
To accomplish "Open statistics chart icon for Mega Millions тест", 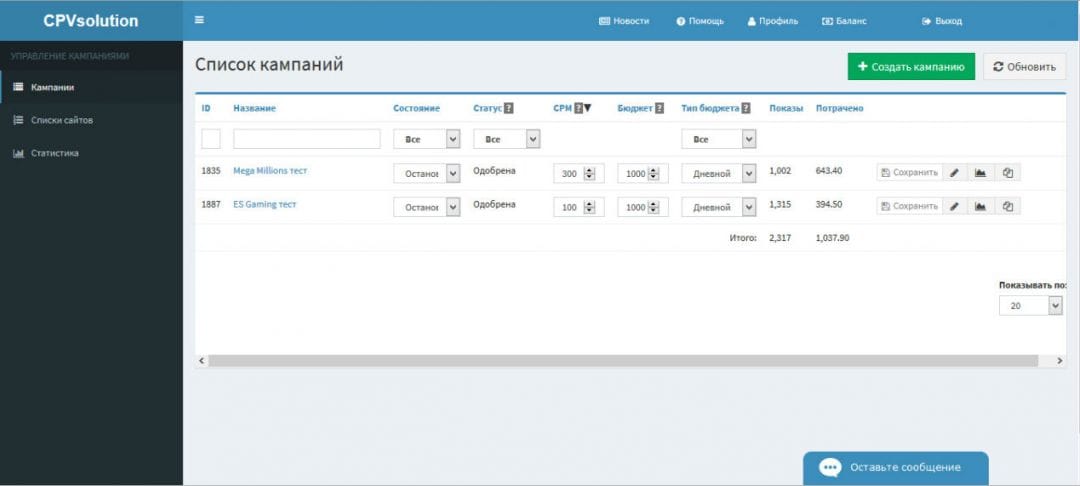I will click(x=981, y=173).
